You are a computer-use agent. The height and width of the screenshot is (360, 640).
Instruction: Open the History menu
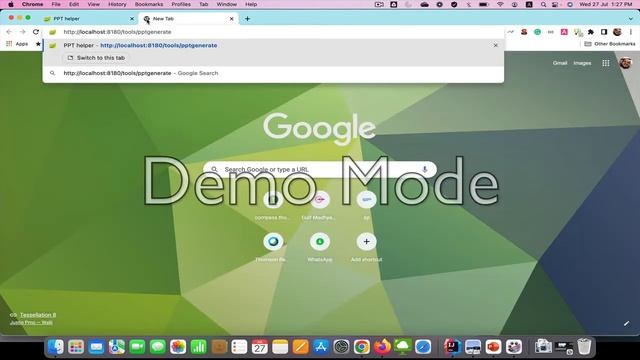click(x=117, y=4)
